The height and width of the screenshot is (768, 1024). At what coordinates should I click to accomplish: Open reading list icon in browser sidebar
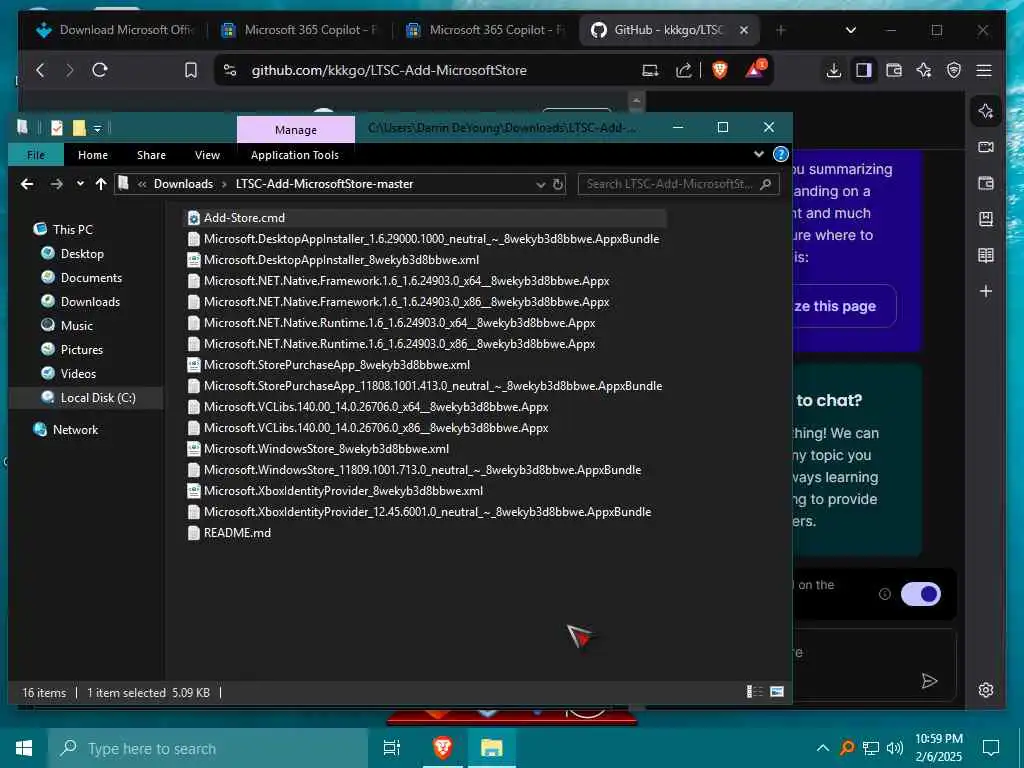(985, 255)
